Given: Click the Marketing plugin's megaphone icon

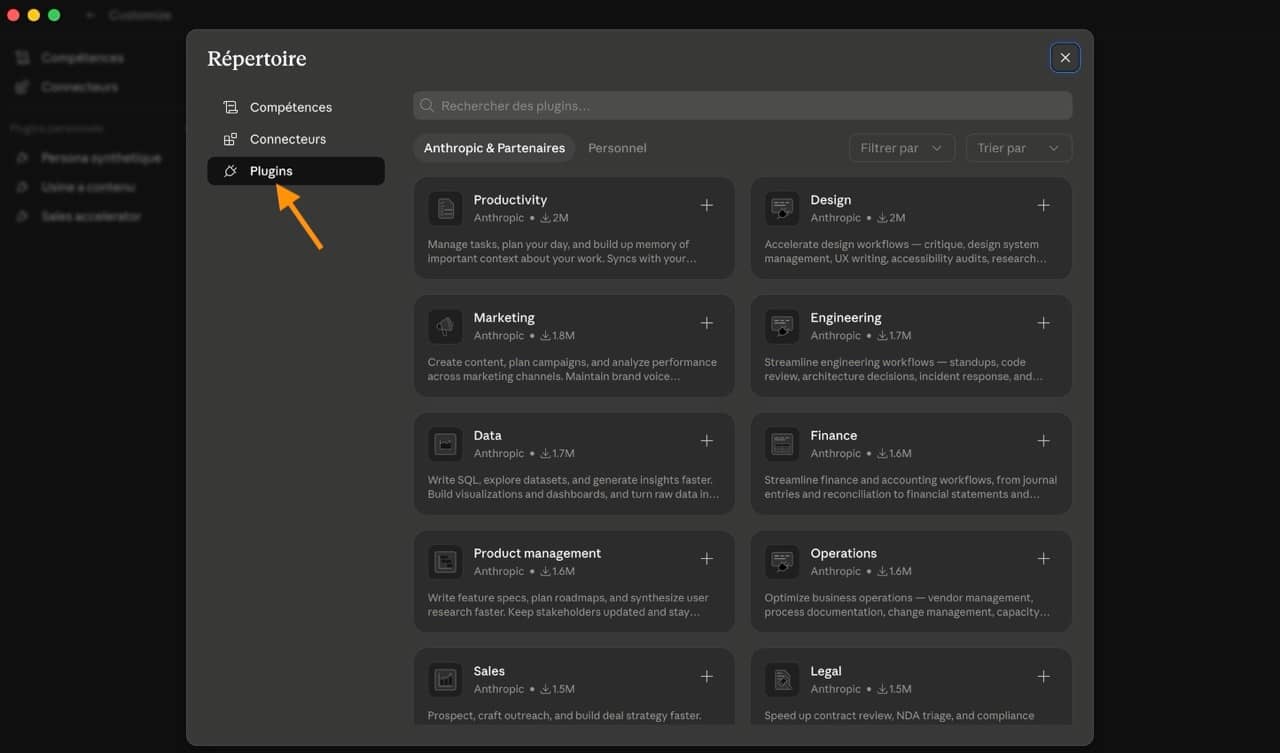Looking at the screenshot, I should (445, 326).
